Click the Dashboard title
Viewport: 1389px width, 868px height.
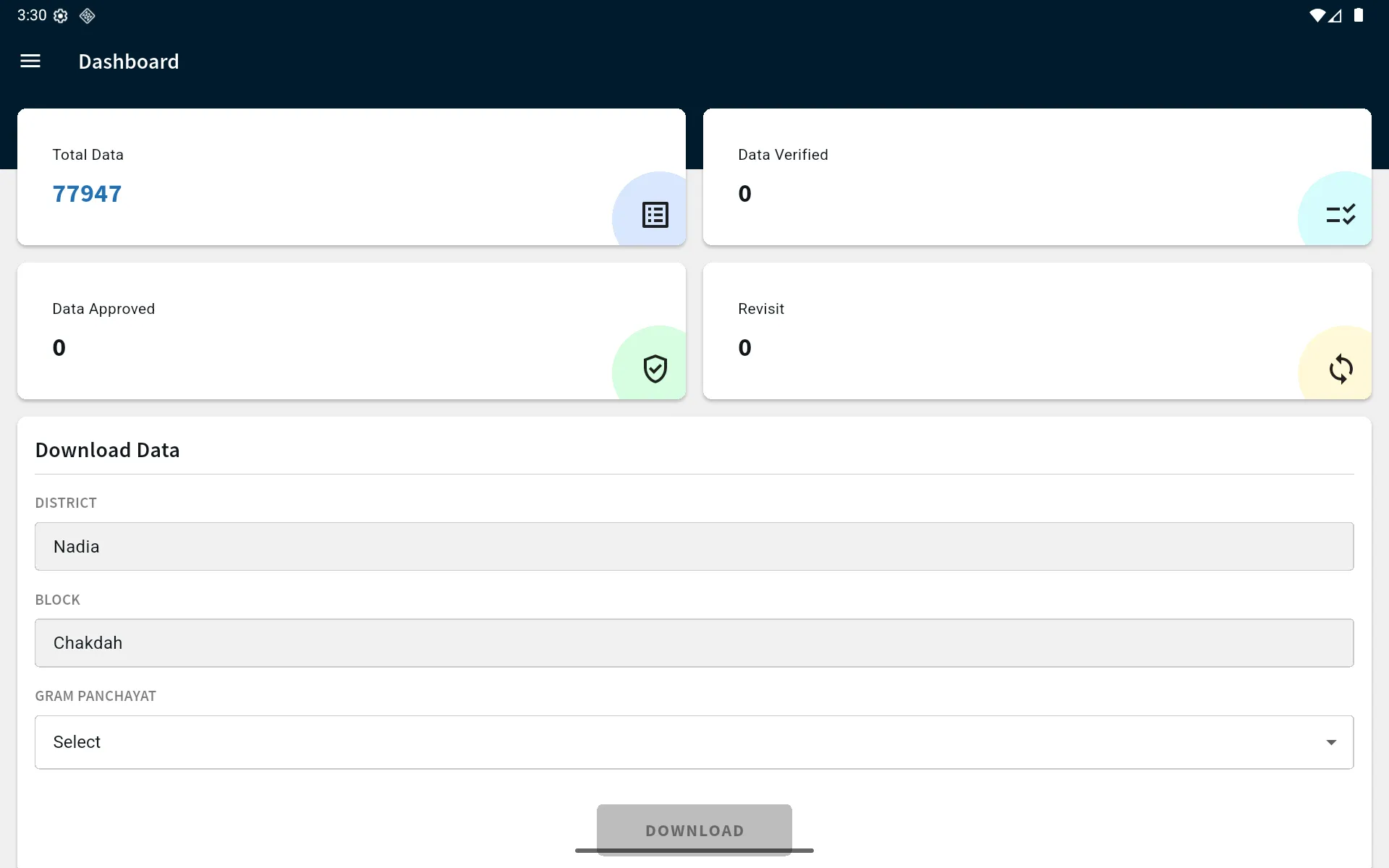click(129, 61)
